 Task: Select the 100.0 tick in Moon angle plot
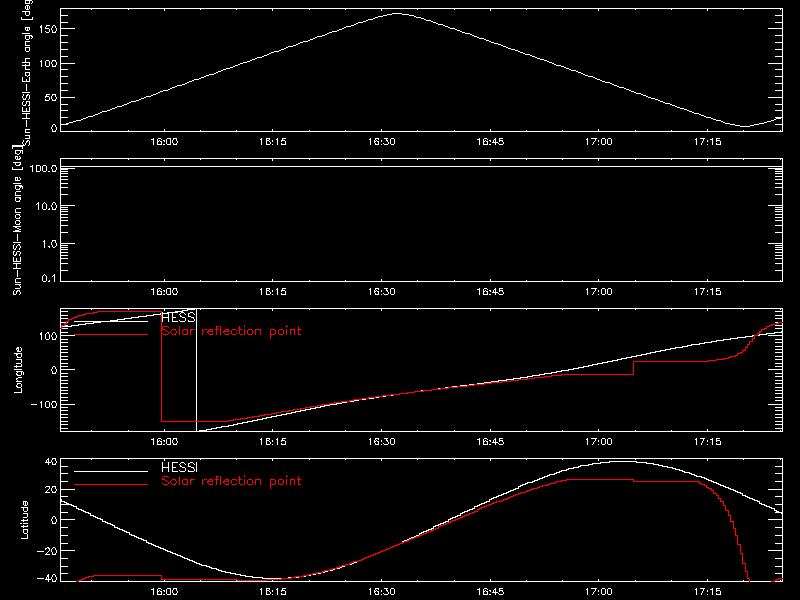43,168
